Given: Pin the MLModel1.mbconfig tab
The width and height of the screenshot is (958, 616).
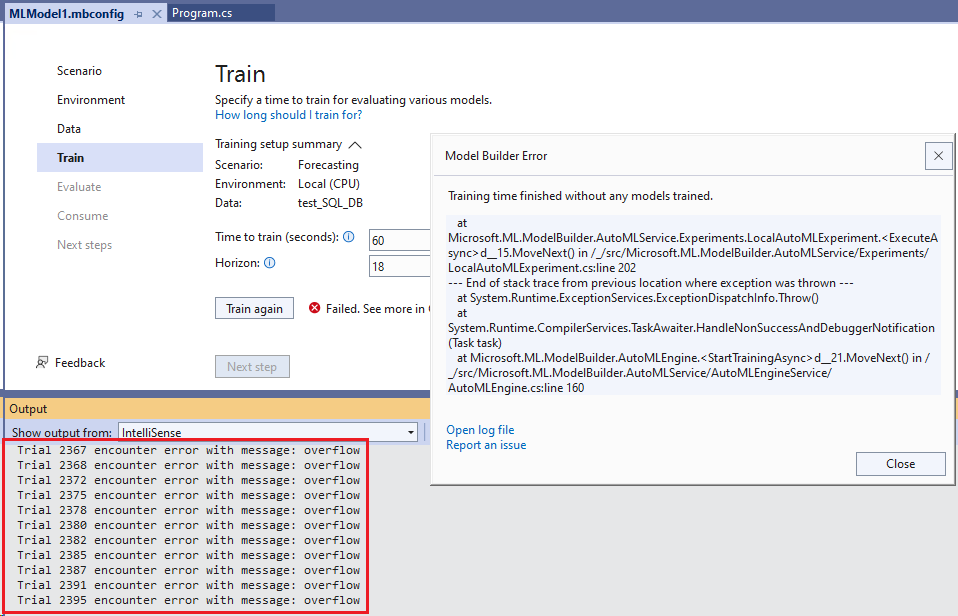Looking at the screenshot, I should pyautogui.click(x=139, y=13).
